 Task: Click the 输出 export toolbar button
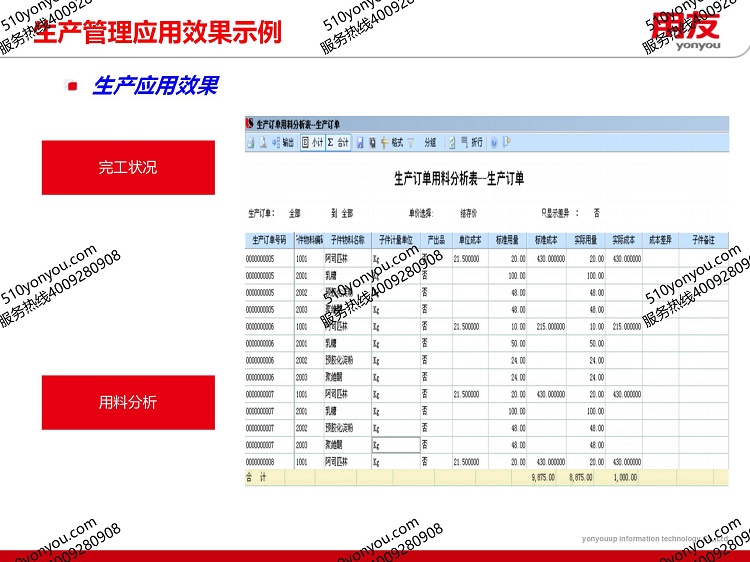pos(284,143)
